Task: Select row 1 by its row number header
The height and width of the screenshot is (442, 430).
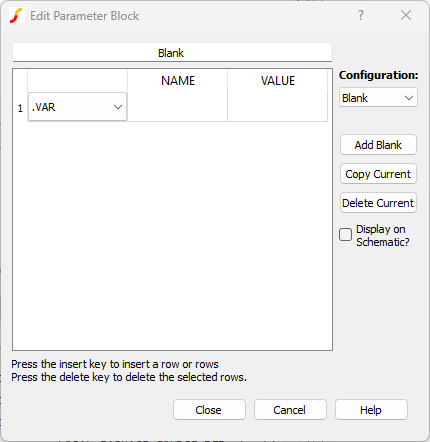Action: click(x=20, y=107)
